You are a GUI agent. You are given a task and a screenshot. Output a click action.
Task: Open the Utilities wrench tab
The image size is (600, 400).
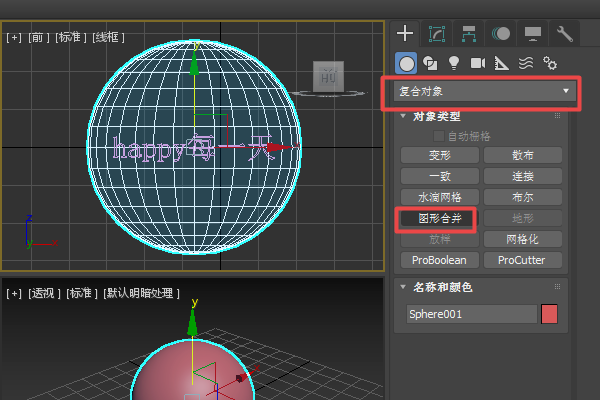(564, 33)
